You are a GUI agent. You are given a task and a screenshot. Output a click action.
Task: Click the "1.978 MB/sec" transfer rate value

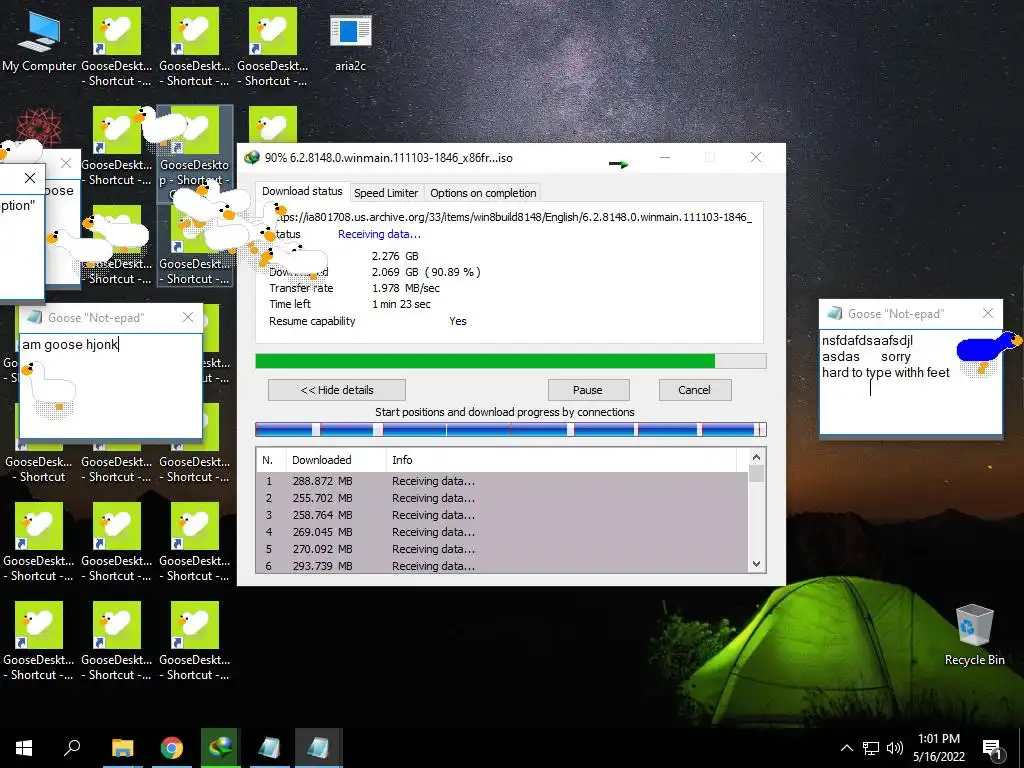coord(406,288)
